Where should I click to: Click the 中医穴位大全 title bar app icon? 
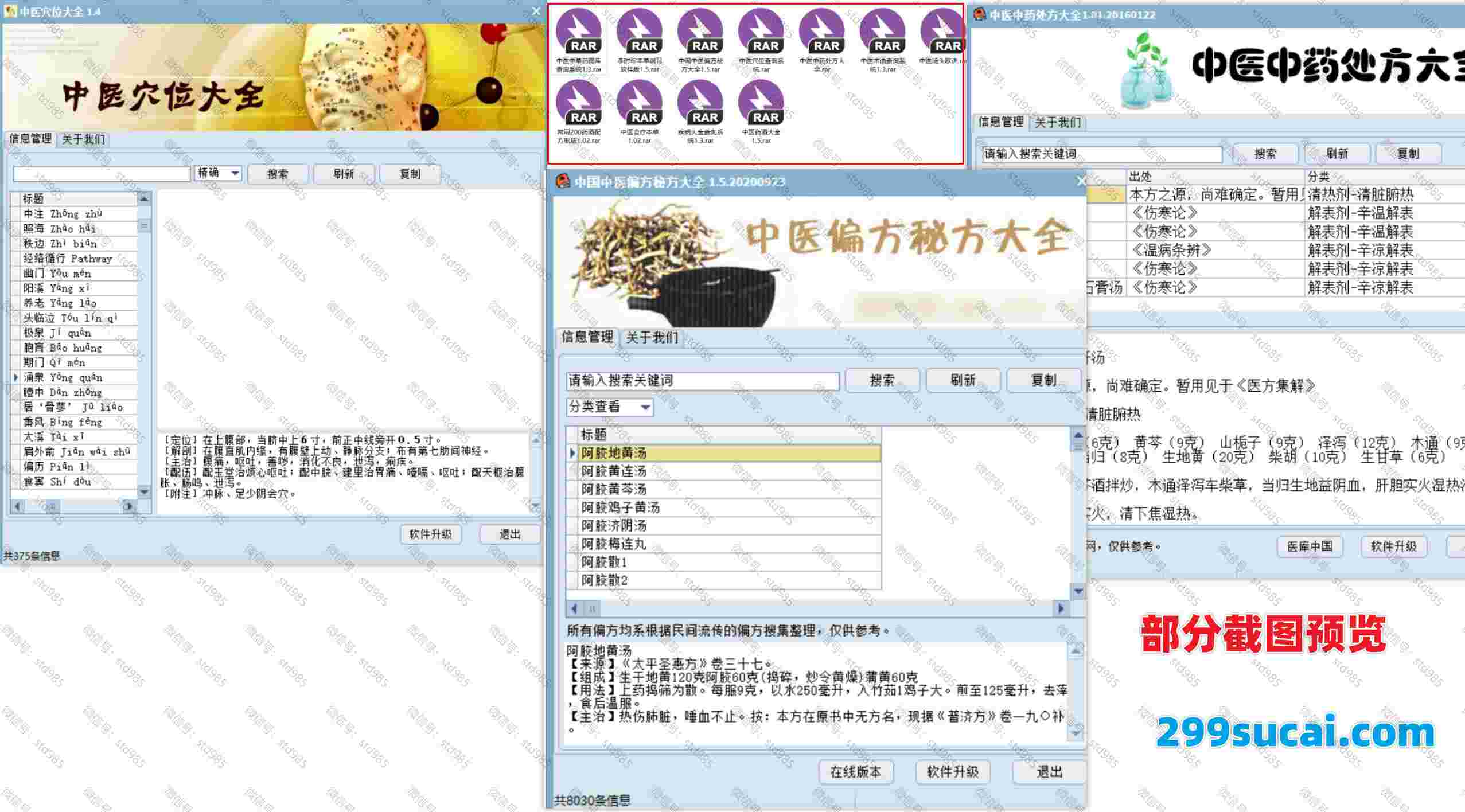pyautogui.click(x=10, y=11)
